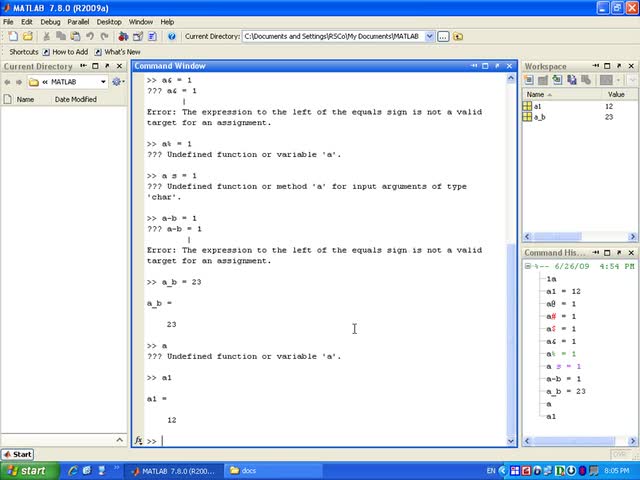This screenshot has height=480, width=640.
Task: Click the Redo arrow icon
Action: [104, 36]
